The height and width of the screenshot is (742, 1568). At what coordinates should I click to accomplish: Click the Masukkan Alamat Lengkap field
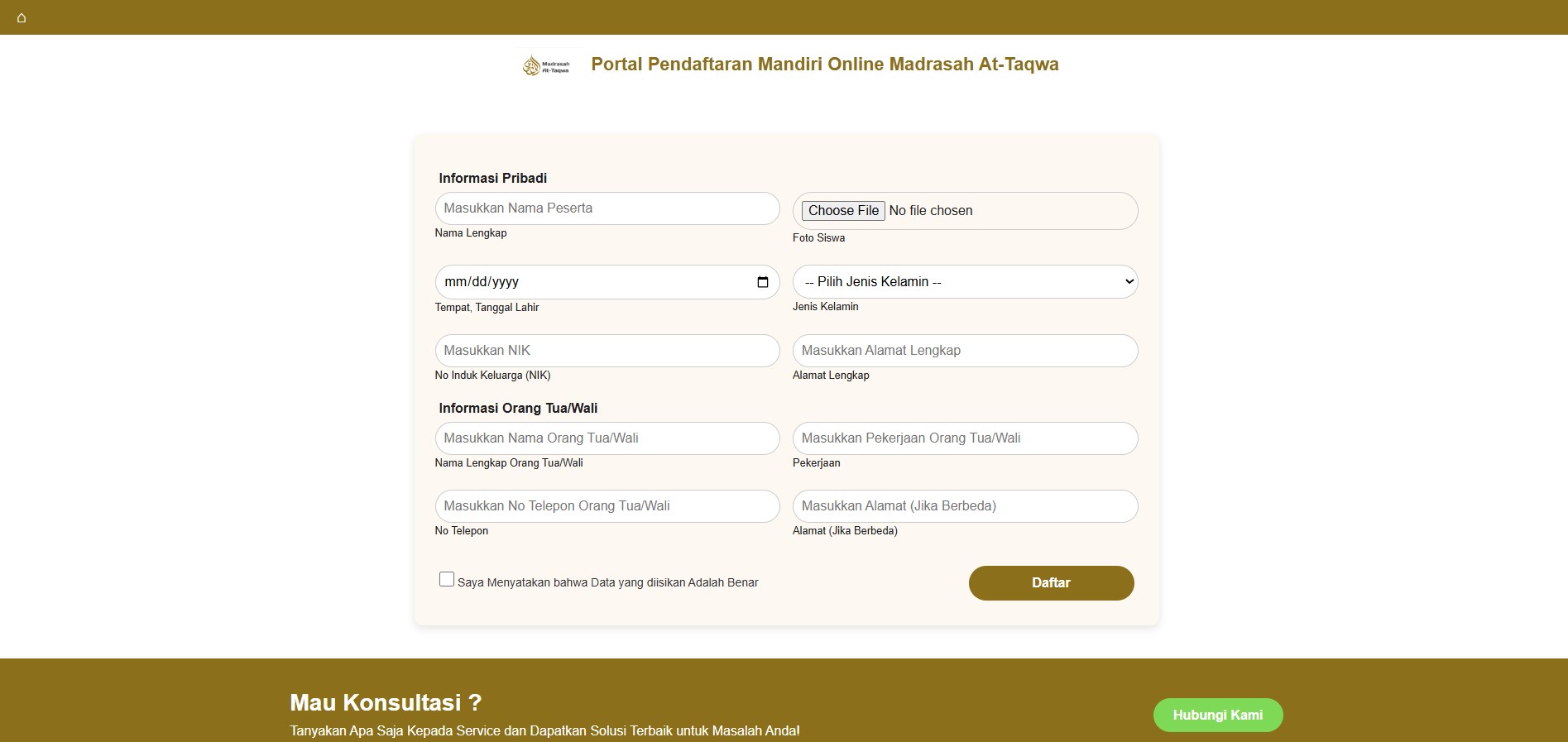[965, 351]
